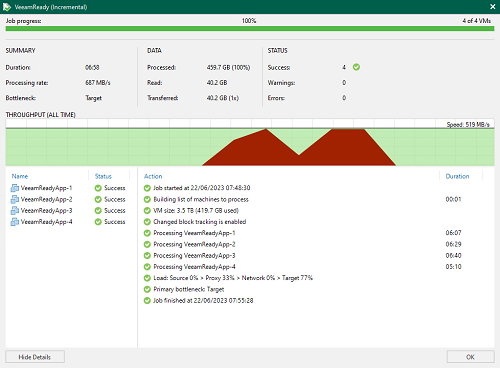Click check icon on Changed block tracking row
The width and height of the screenshot is (500, 368).
tap(147, 222)
